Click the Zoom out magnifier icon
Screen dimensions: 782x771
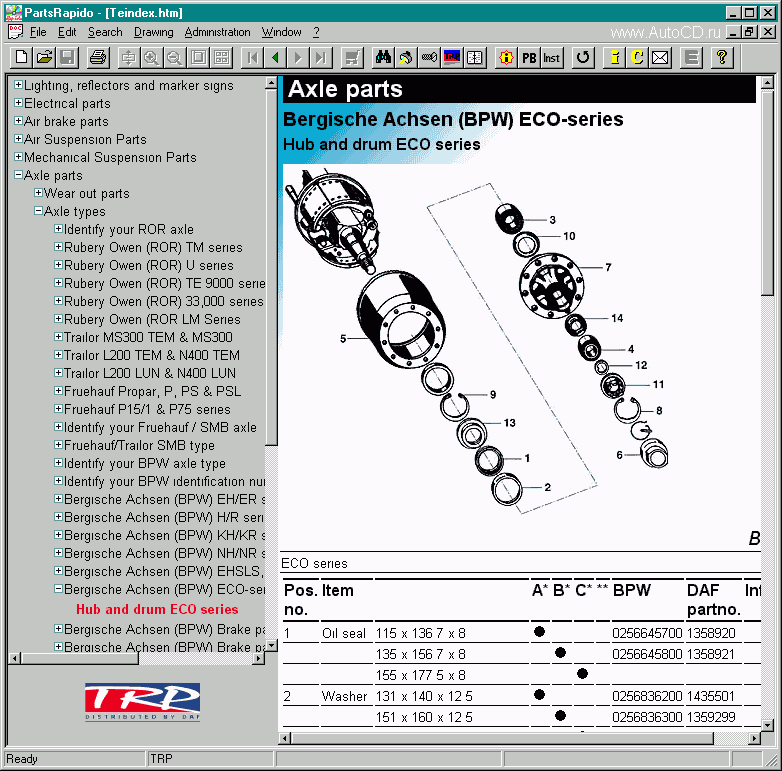click(175, 58)
